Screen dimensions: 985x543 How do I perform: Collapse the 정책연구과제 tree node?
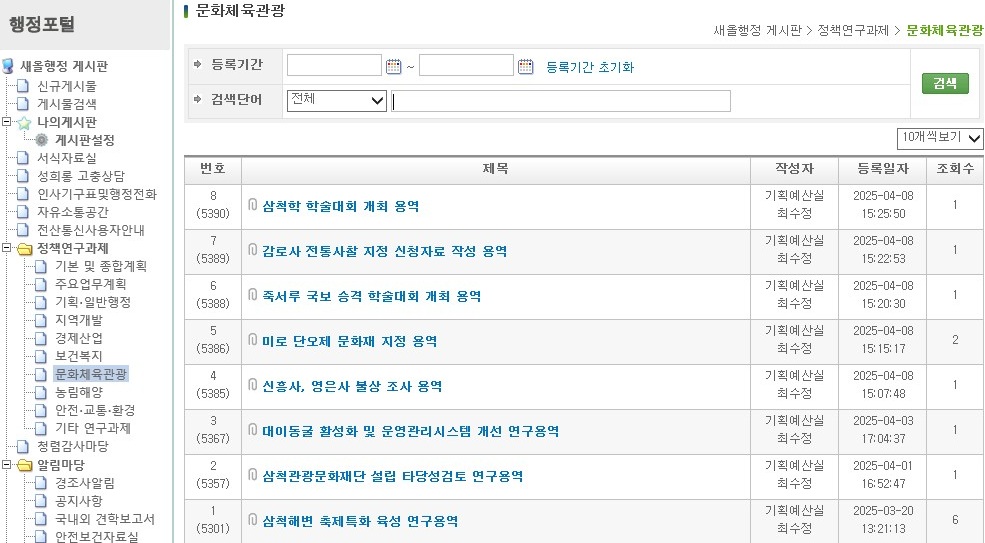pos(6,248)
